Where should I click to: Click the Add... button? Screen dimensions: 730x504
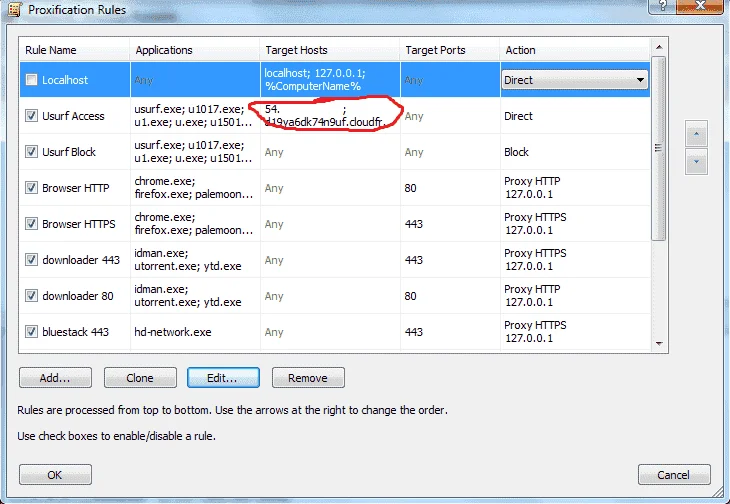click(x=55, y=377)
